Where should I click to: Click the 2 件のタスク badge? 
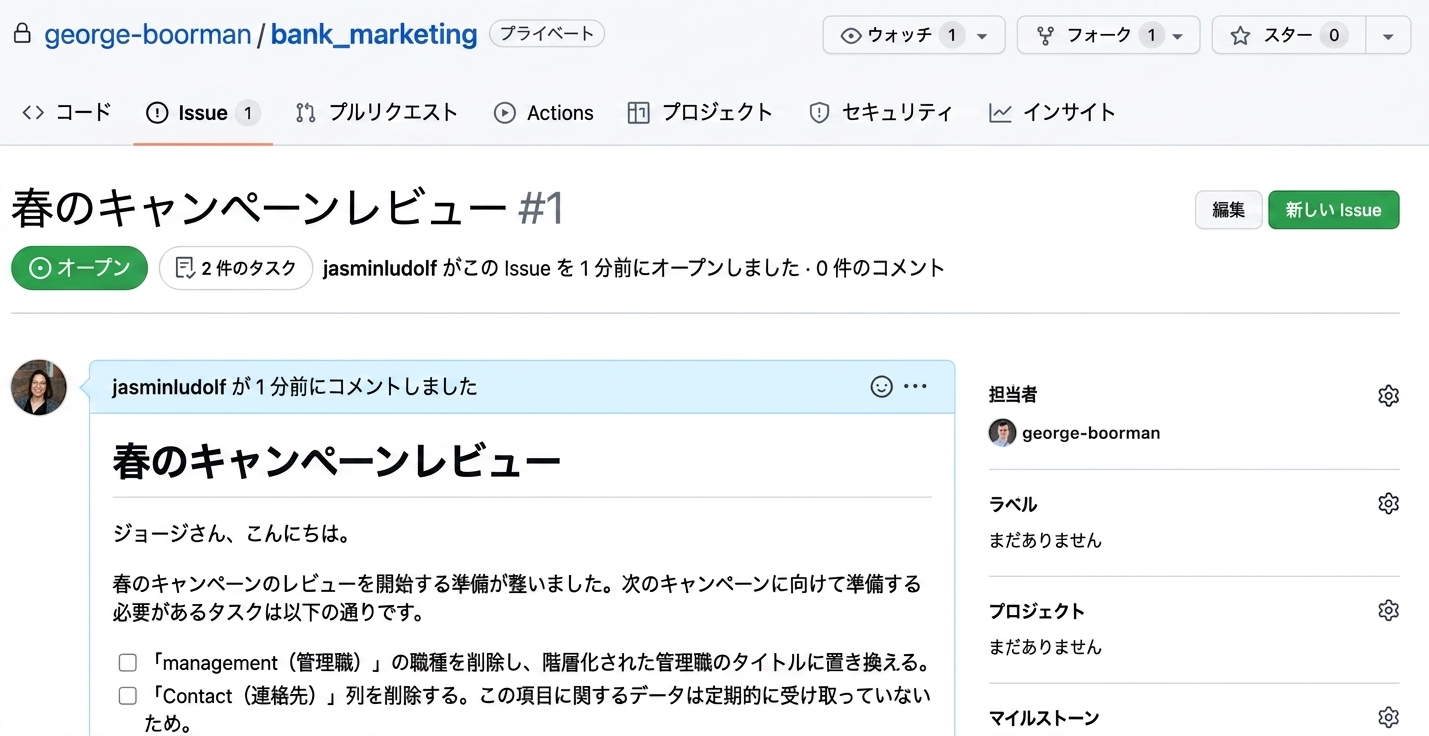pyautogui.click(x=236, y=268)
